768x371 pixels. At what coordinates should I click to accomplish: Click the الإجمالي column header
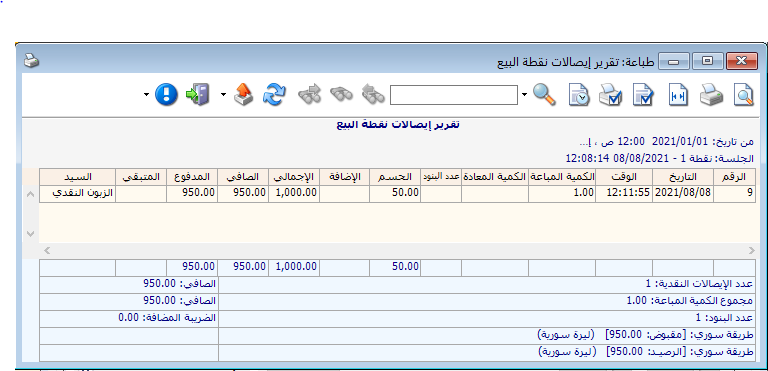[x=294, y=177]
